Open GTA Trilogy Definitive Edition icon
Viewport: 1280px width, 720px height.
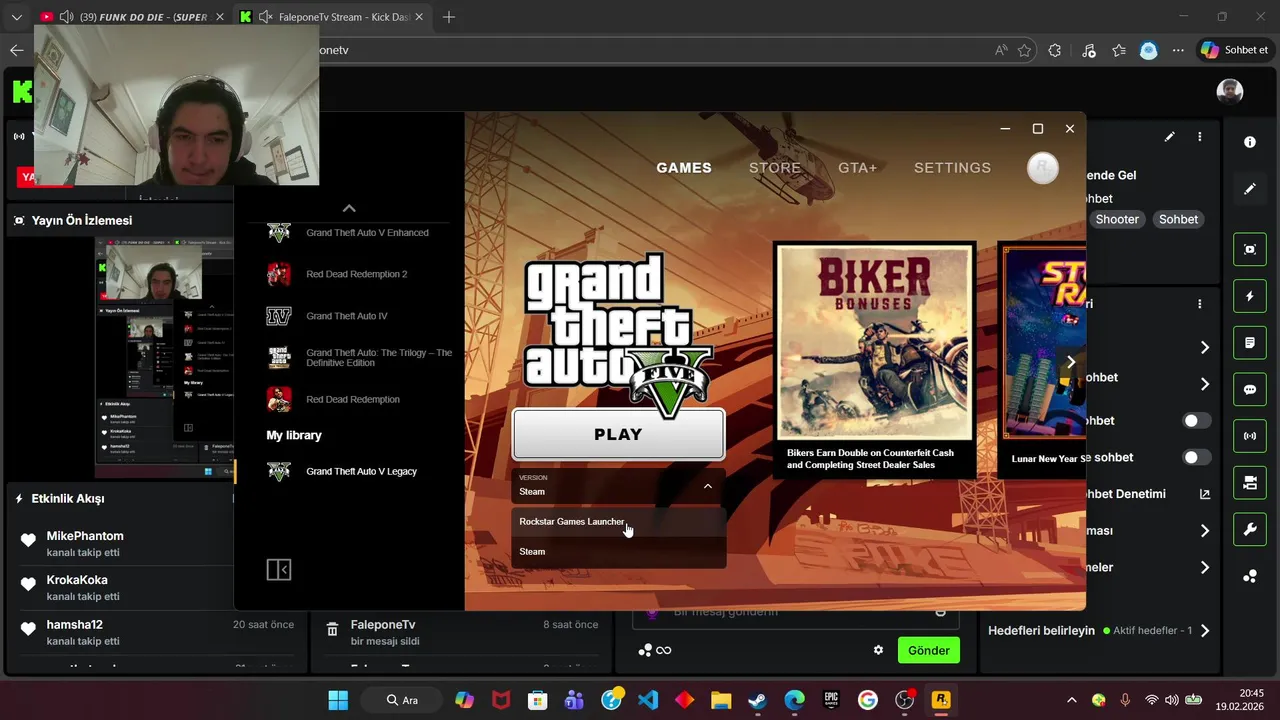coord(278,358)
